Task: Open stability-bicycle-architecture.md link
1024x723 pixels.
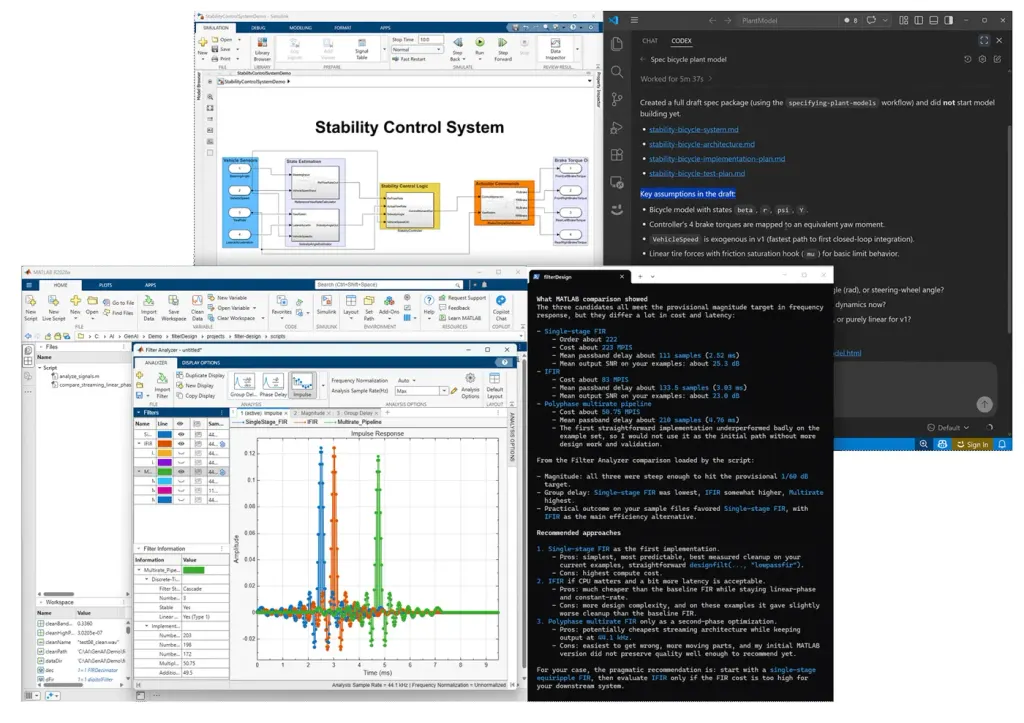Action: coord(701,144)
